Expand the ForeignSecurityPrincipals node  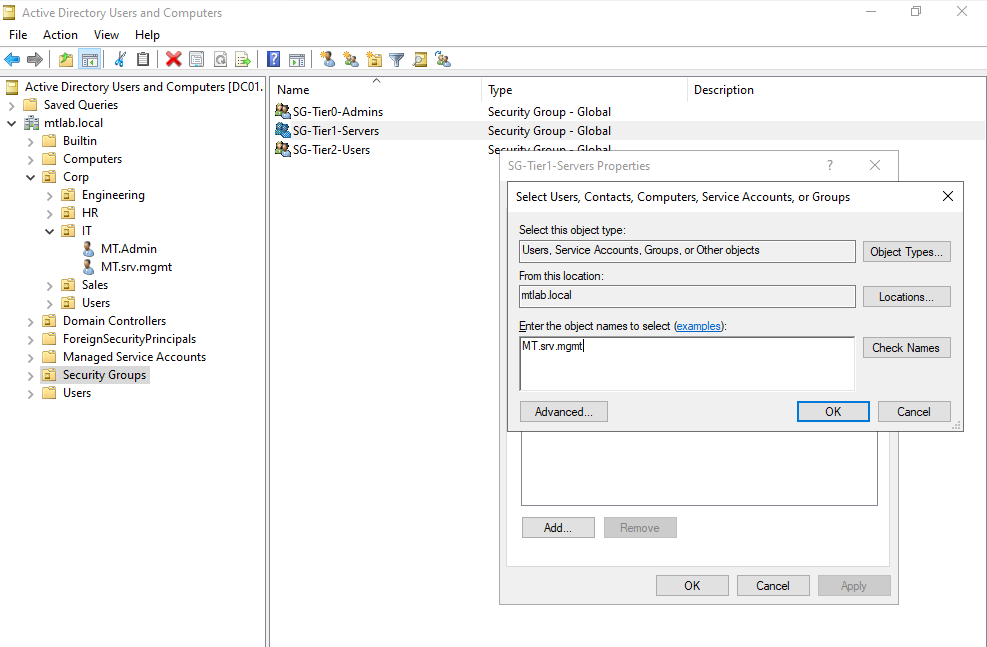[x=30, y=340]
